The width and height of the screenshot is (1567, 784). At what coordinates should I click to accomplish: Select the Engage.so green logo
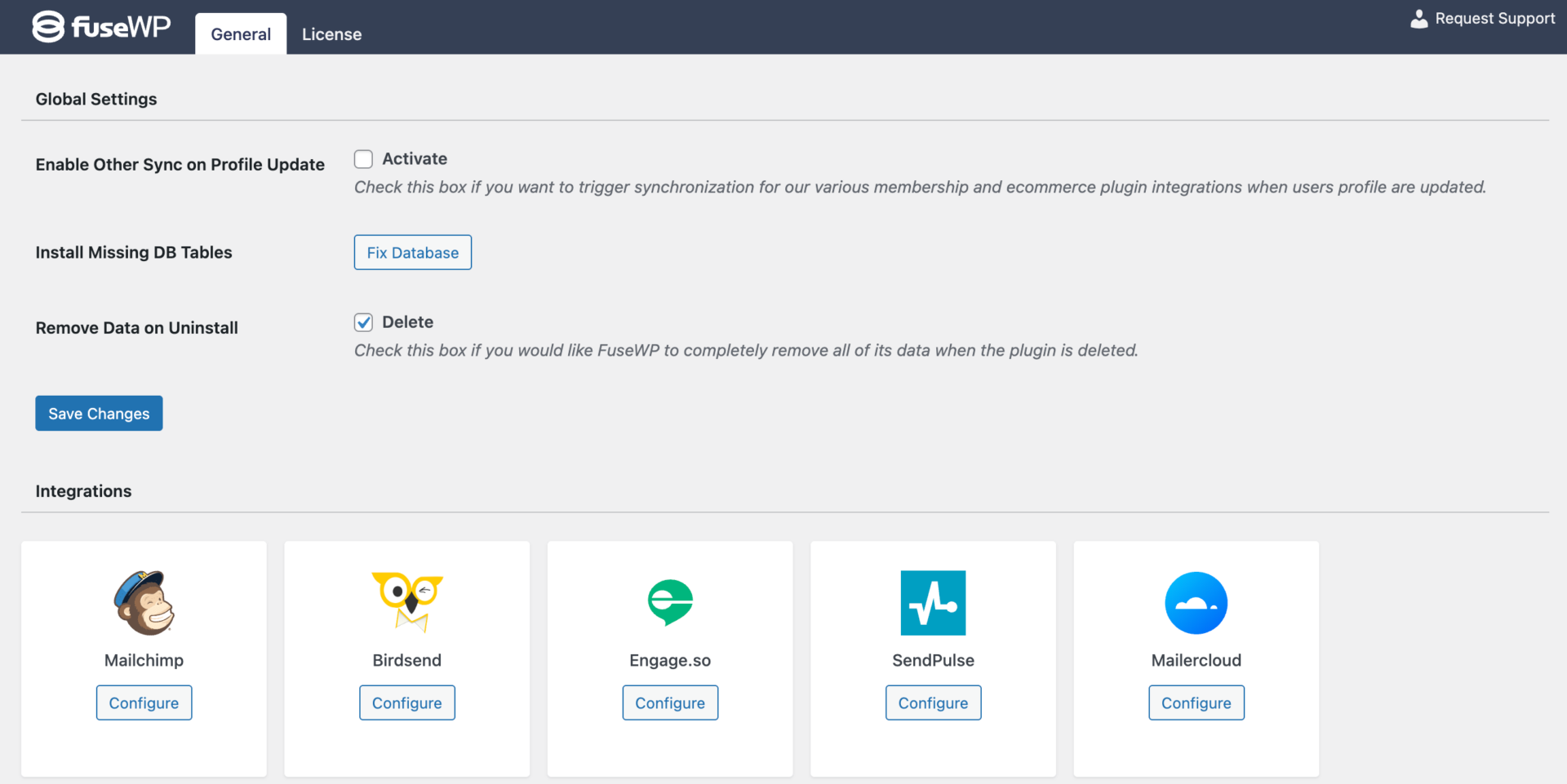(669, 602)
